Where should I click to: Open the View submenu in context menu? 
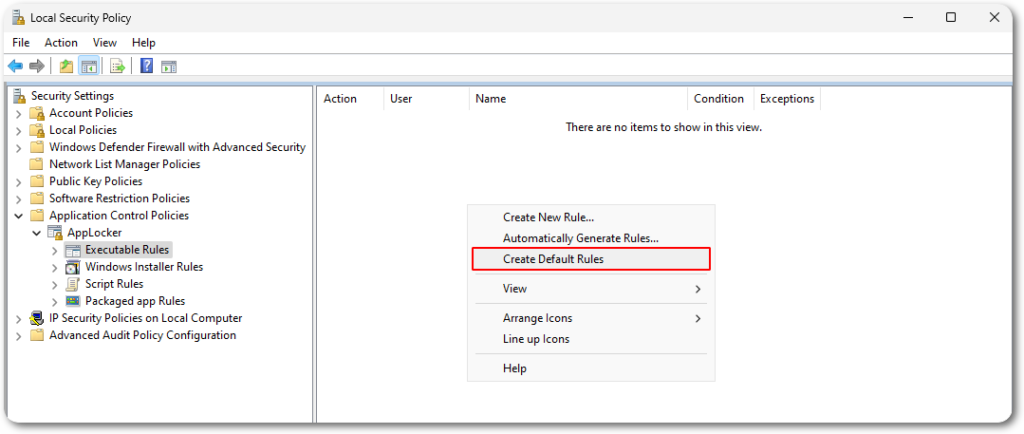pos(515,289)
